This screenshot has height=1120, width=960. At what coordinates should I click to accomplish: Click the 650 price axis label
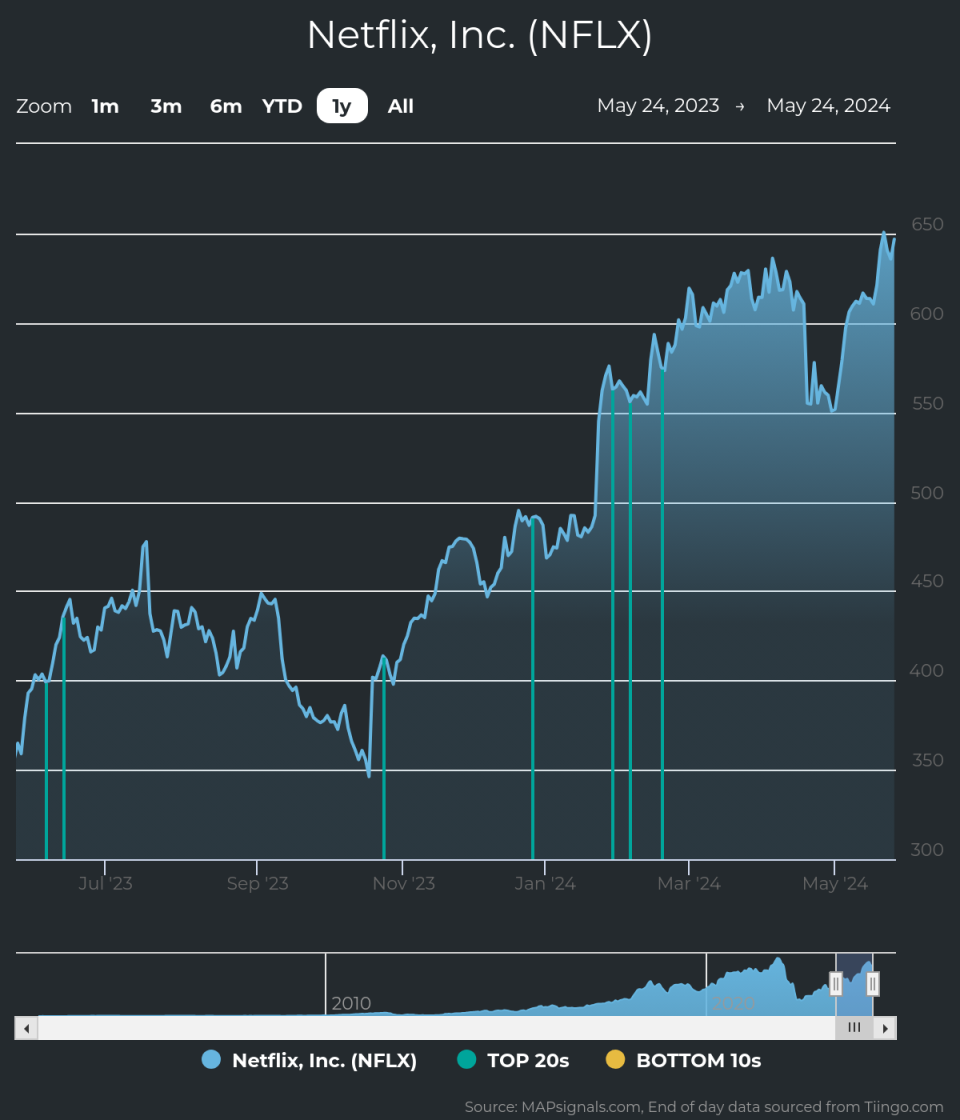927,224
